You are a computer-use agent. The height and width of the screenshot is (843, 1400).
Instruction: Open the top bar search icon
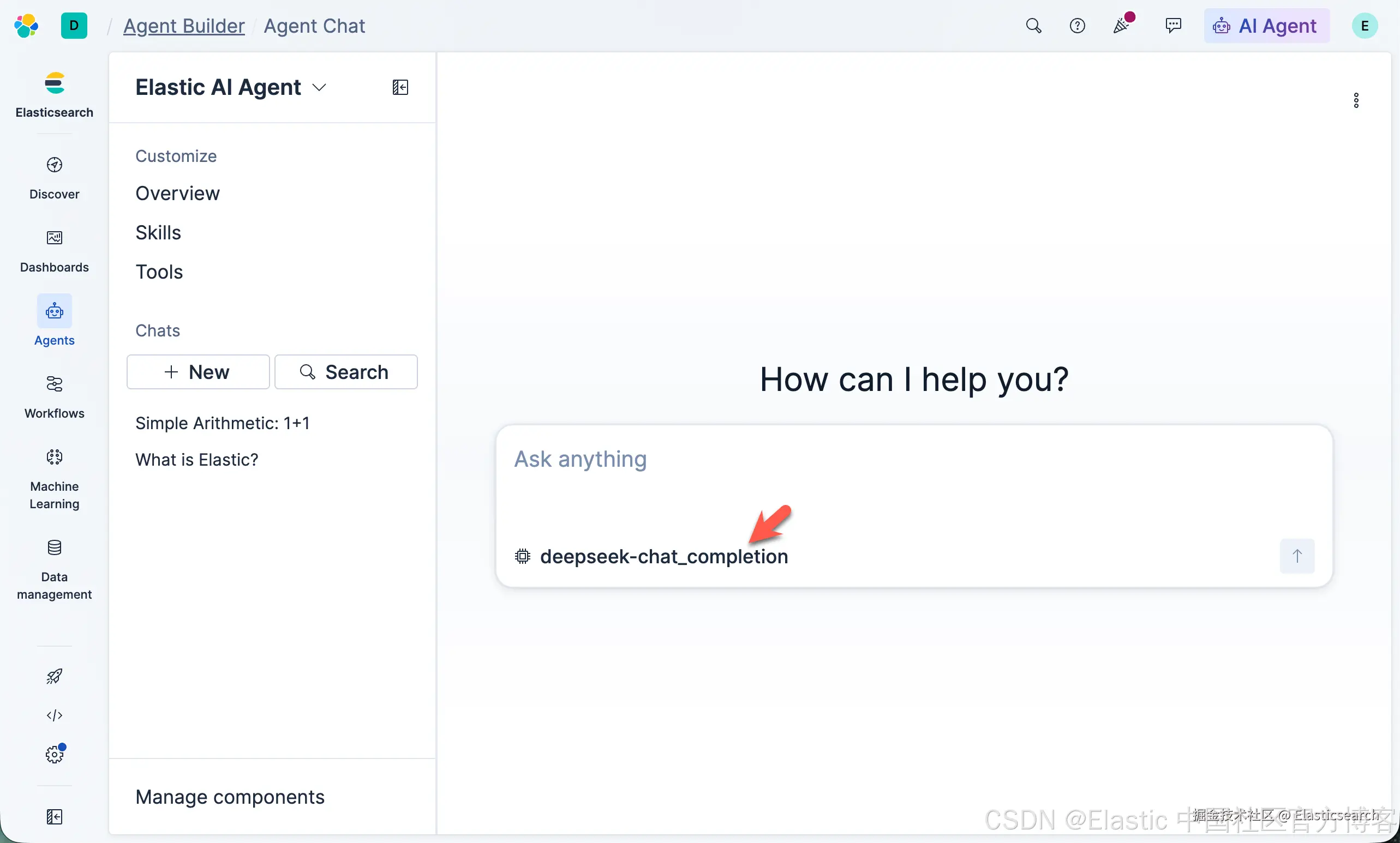click(1033, 26)
